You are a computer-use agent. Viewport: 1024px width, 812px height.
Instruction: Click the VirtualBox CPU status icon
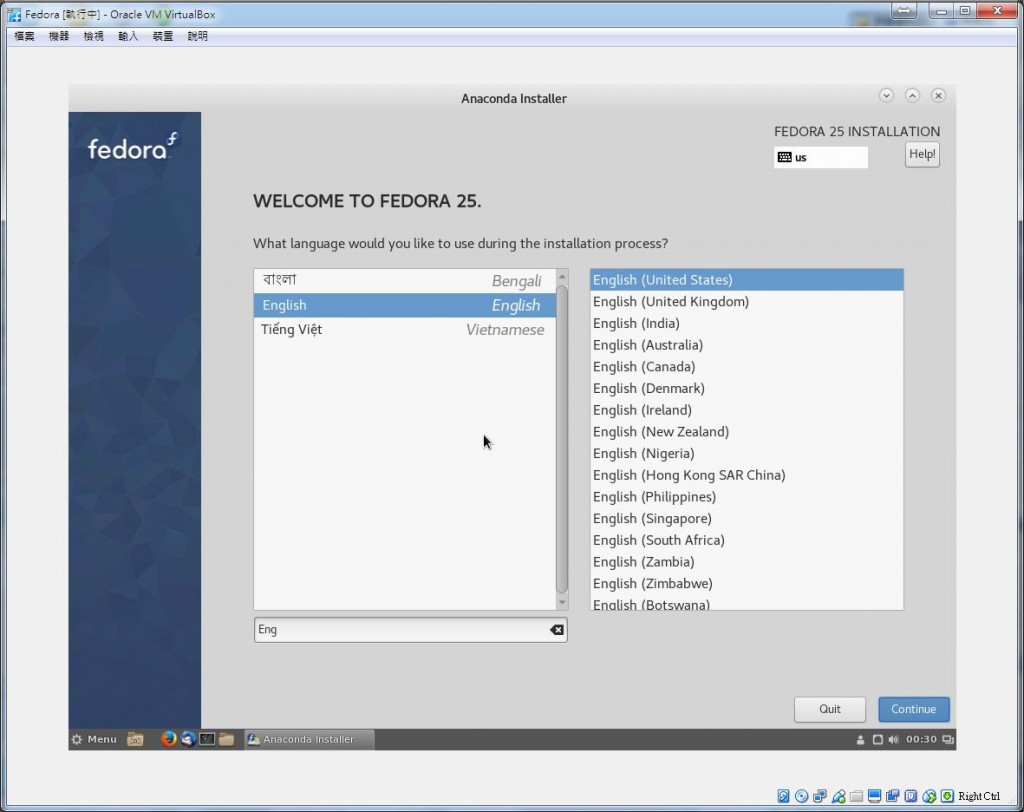coord(911,796)
